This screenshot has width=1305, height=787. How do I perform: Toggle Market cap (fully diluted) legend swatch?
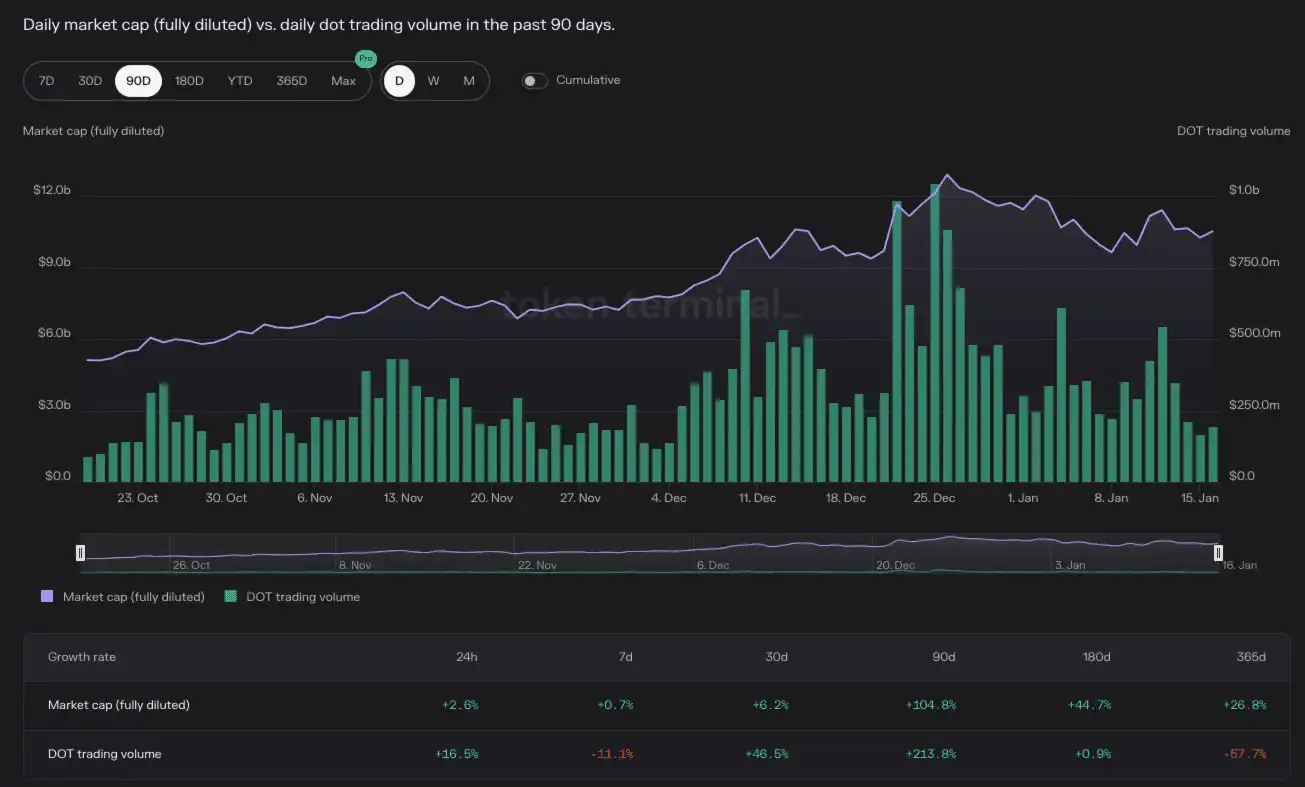(47, 597)
